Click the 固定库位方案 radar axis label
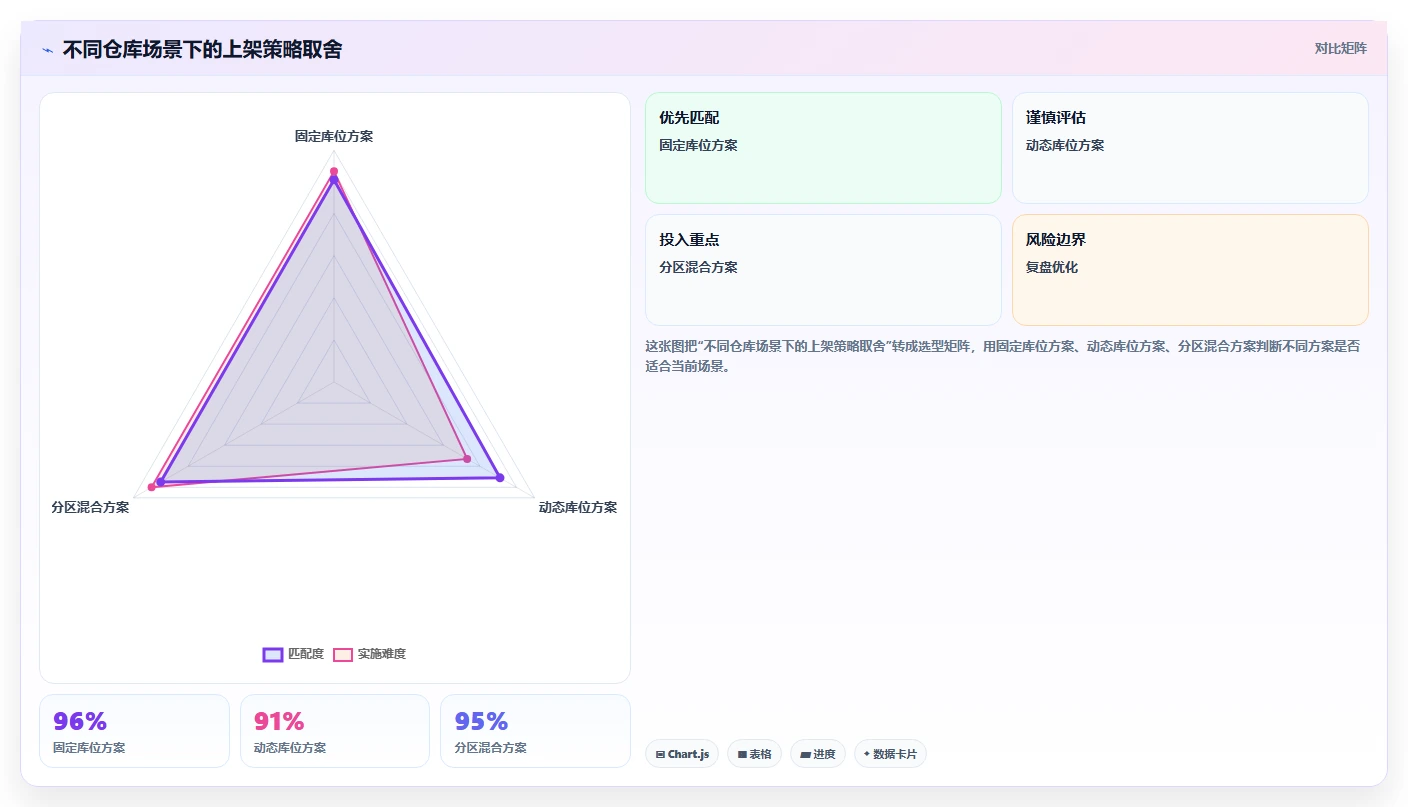This screenshot has height=807, width=1408. point(334,136)
